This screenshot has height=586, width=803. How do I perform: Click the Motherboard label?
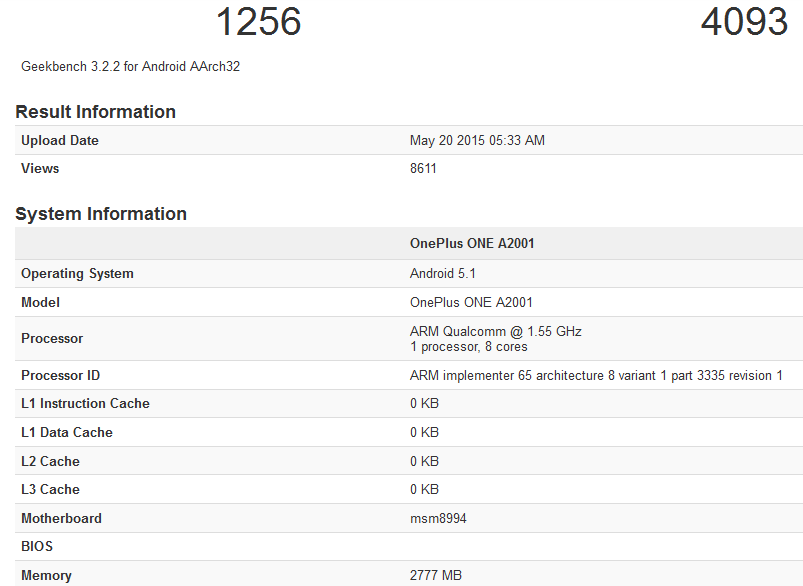click(x=61, y=518)
